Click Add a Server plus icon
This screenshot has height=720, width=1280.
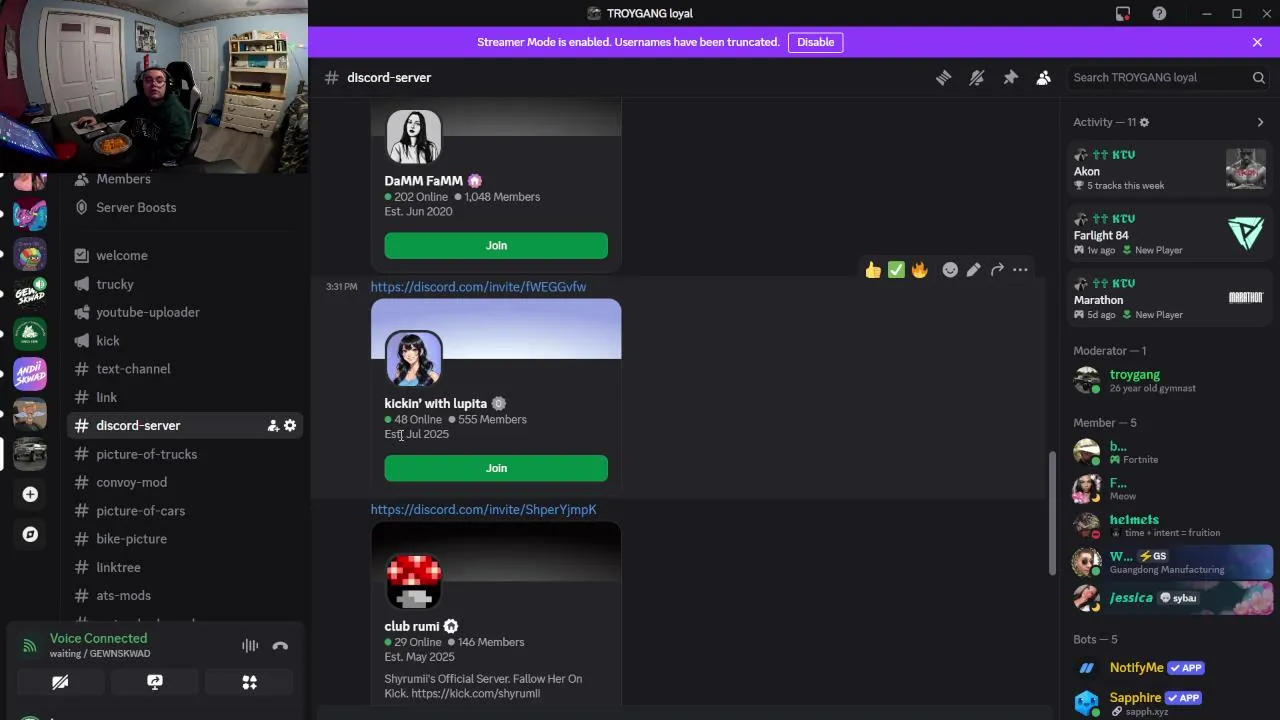click(30, 494)
